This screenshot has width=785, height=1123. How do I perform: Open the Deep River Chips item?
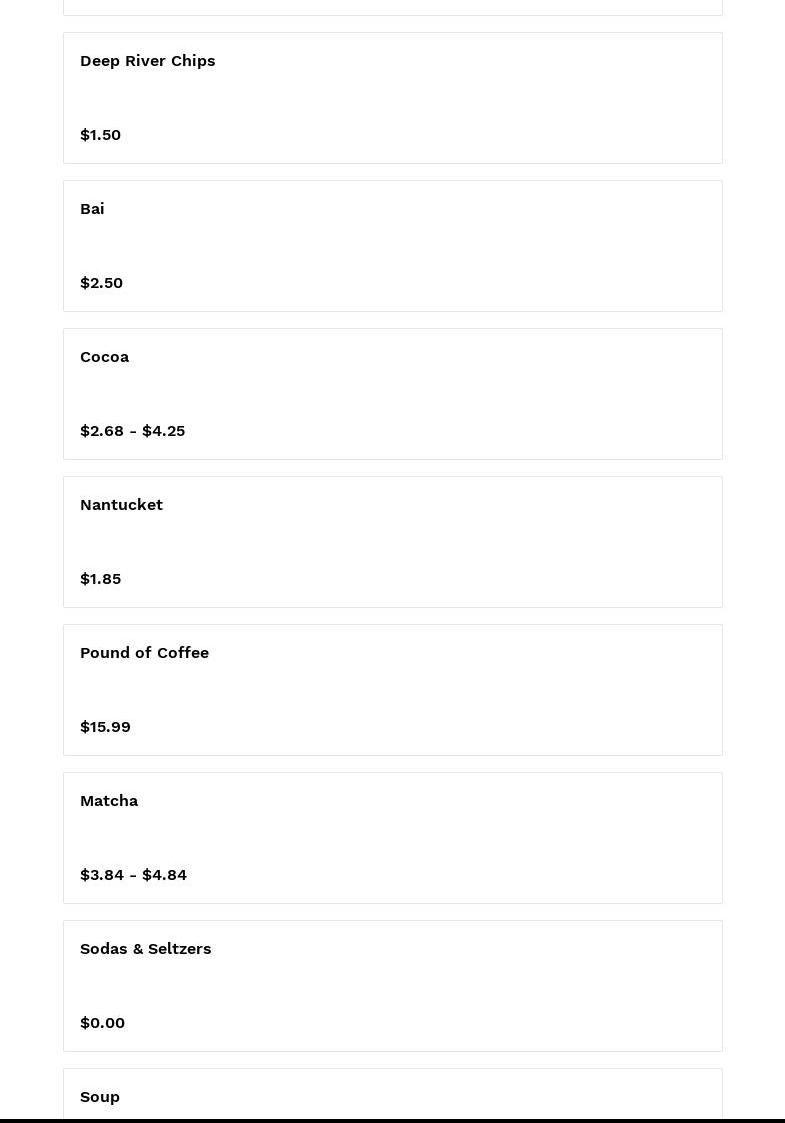click(147, 61)
